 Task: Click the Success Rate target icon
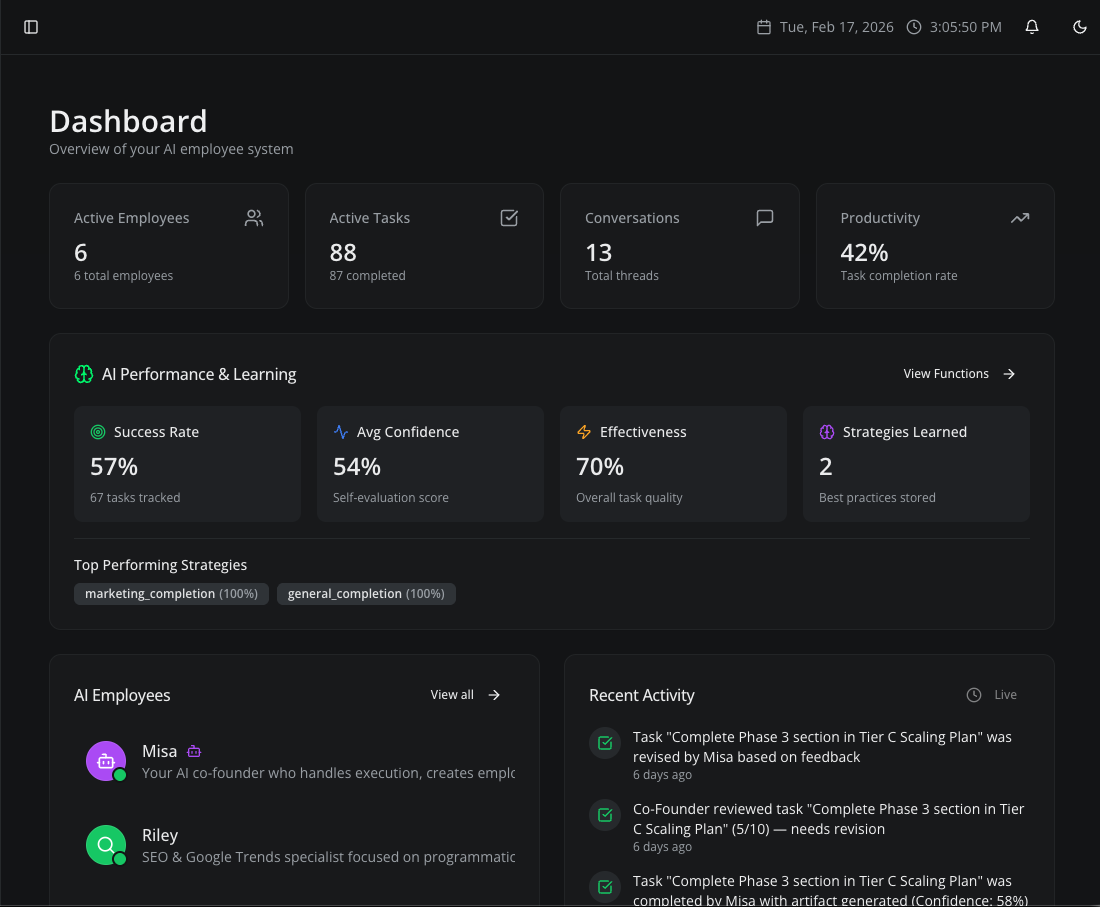[x=98, y=431]
